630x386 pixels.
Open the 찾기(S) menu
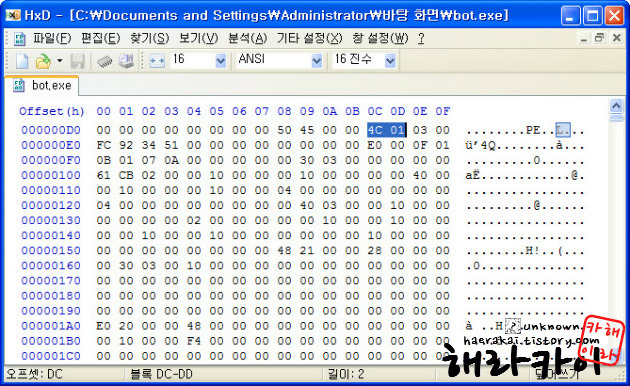(149, 39)
